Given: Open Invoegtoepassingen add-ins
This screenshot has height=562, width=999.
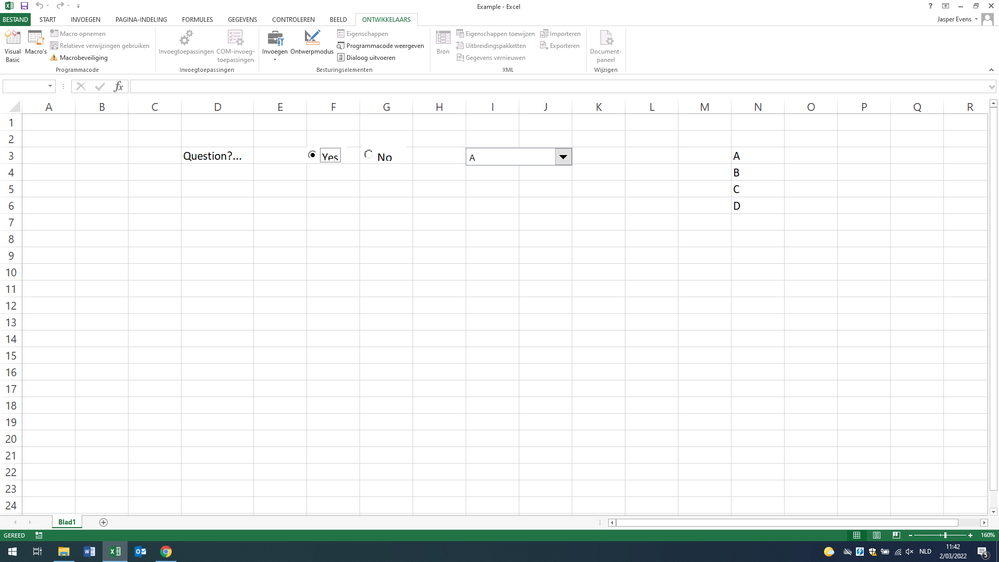Looking at the screenshot, I should tap(186, 43).
